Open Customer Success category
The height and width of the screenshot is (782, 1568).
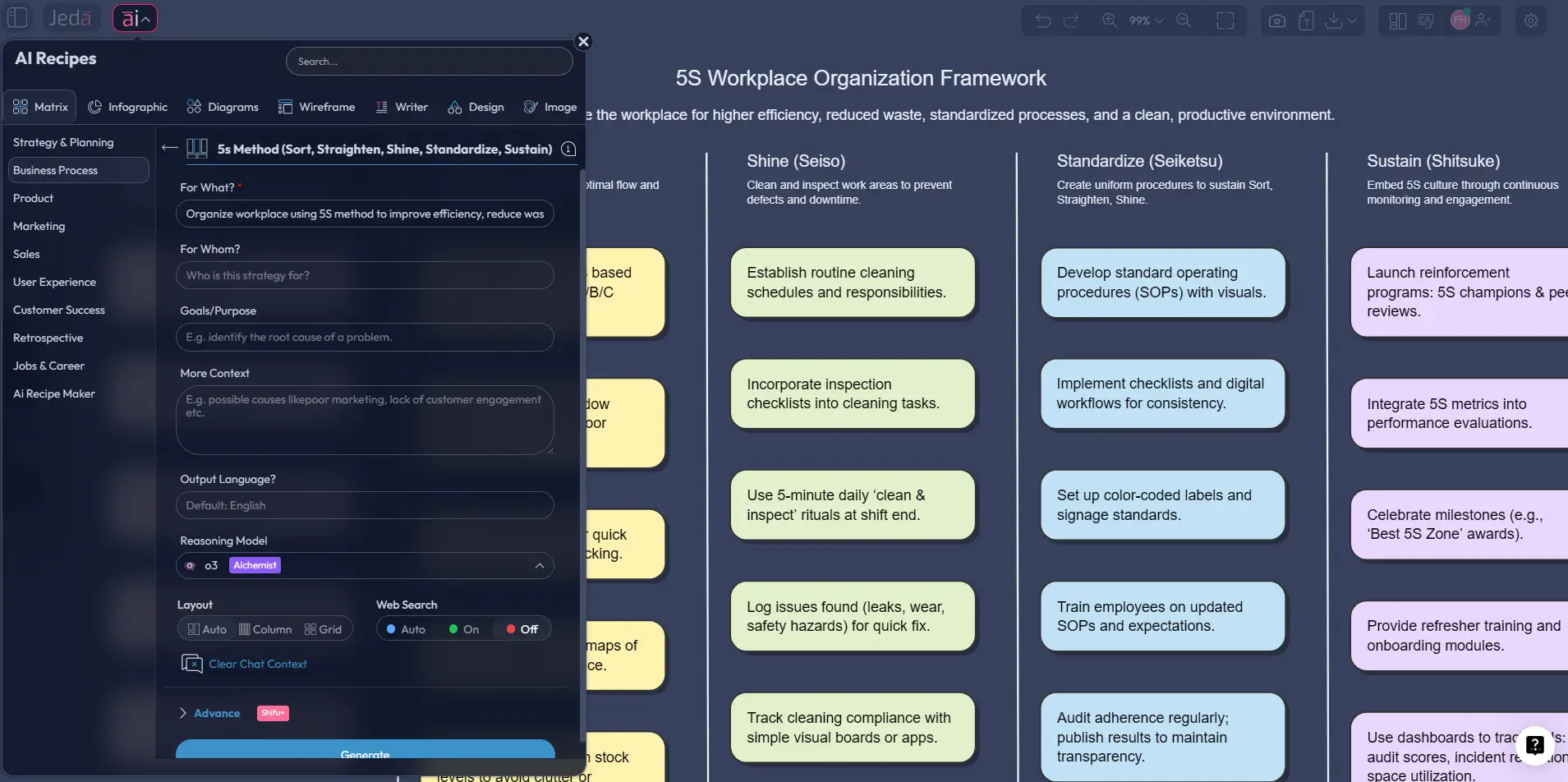[59, 310]
